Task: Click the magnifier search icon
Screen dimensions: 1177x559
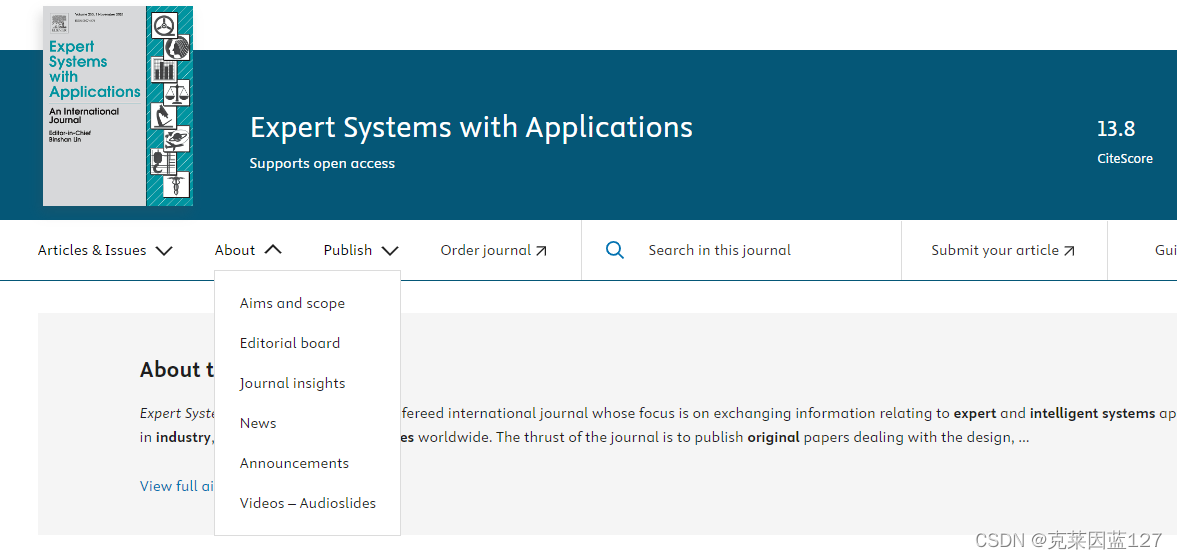Action: tap(615, 250)
